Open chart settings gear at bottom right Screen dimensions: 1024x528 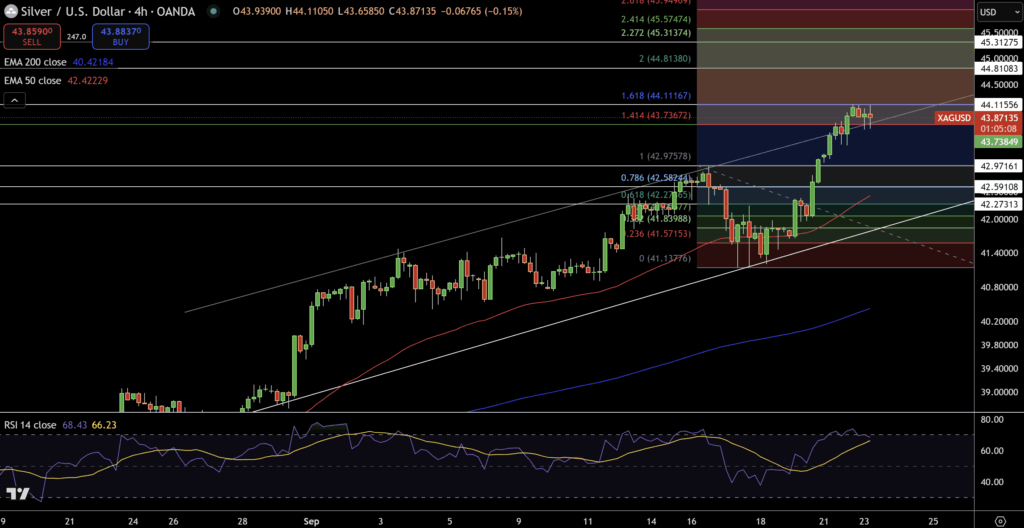pyautogui.click(x=999, y=520)
